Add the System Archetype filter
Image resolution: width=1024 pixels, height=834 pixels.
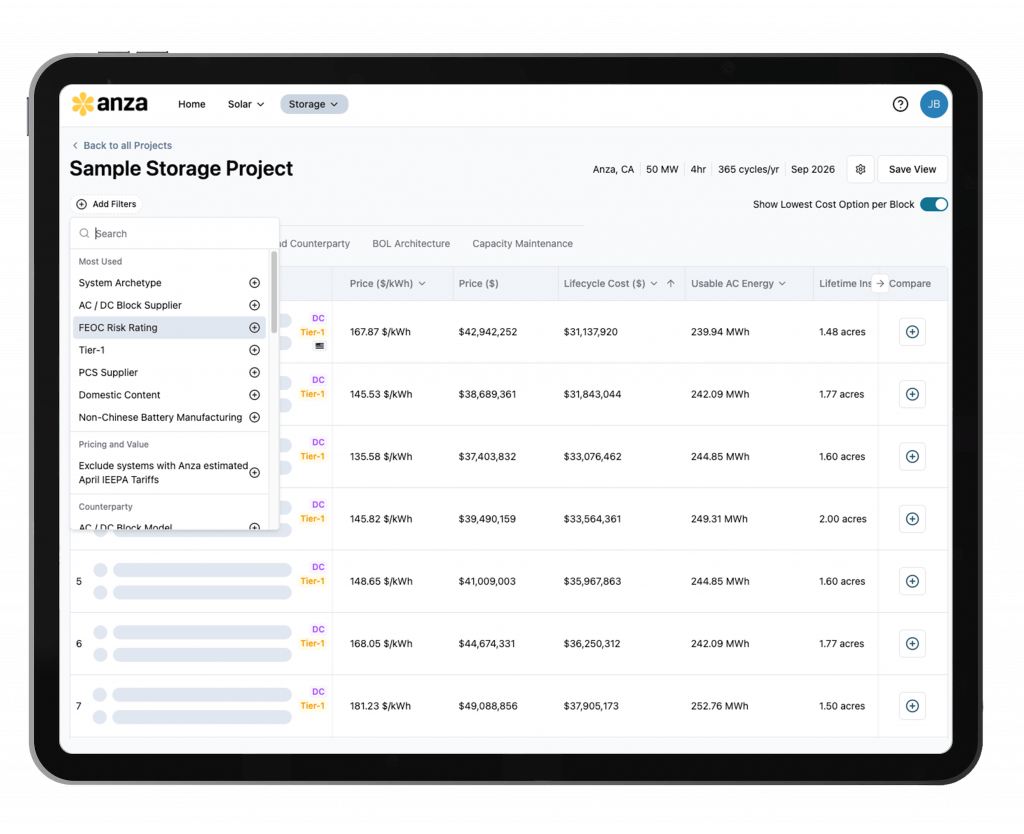coord(254,283)
